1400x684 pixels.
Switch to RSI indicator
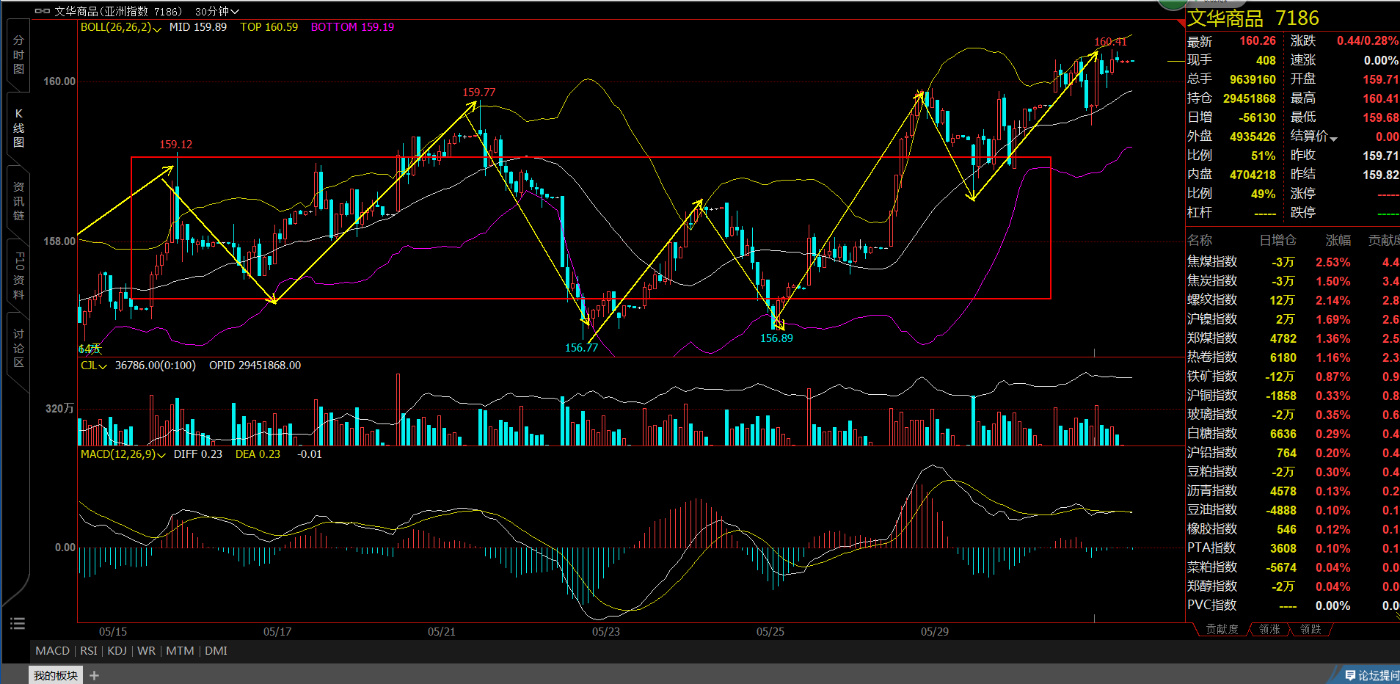89,651
